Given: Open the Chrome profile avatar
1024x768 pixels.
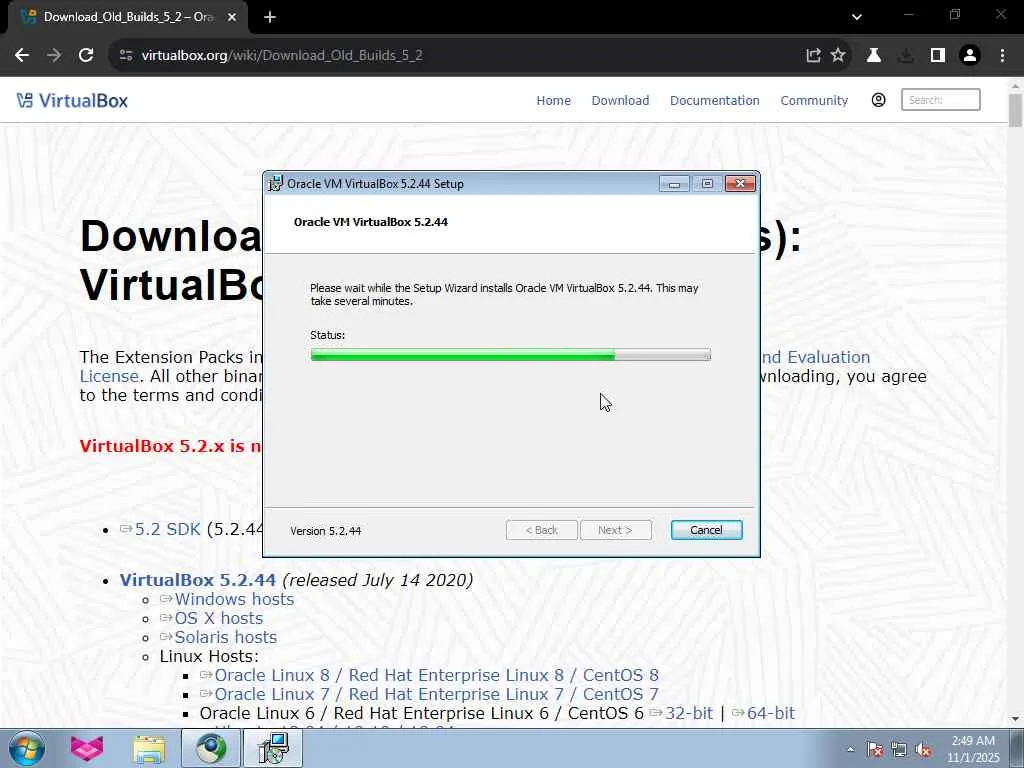Looking at the screenshot, I should click(970, 56).
